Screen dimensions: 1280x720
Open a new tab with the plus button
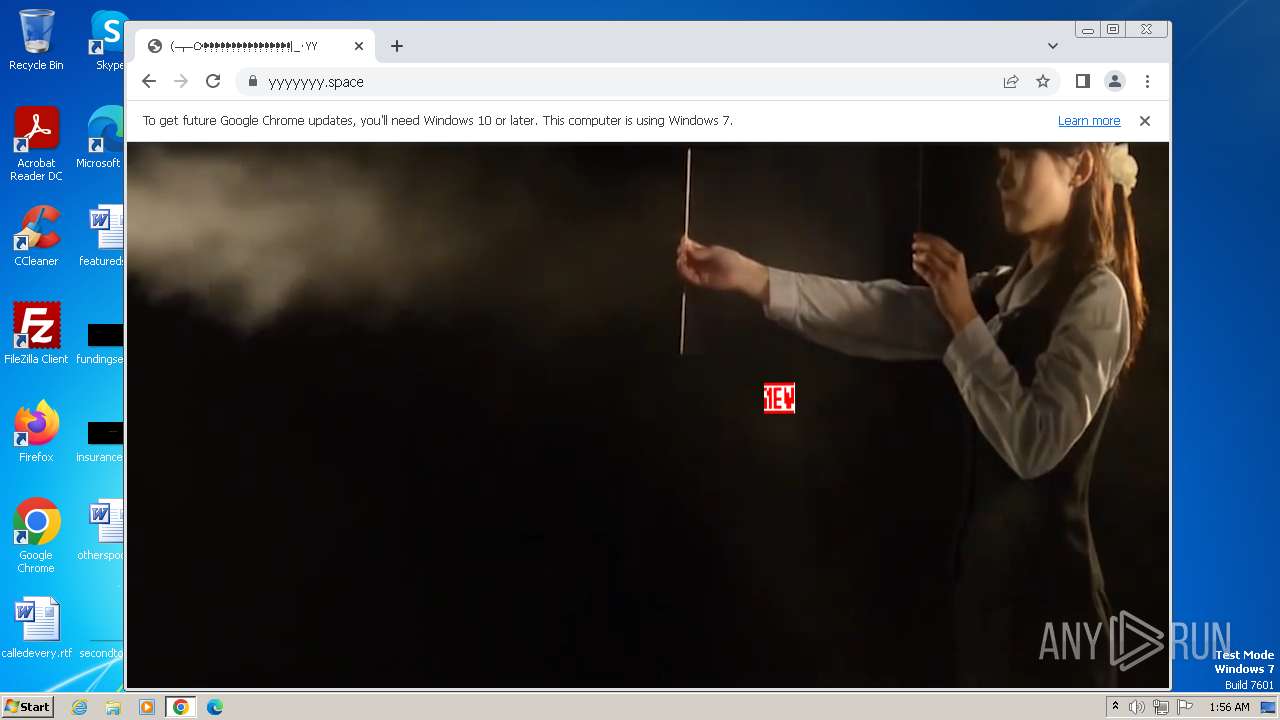point(397,46)
